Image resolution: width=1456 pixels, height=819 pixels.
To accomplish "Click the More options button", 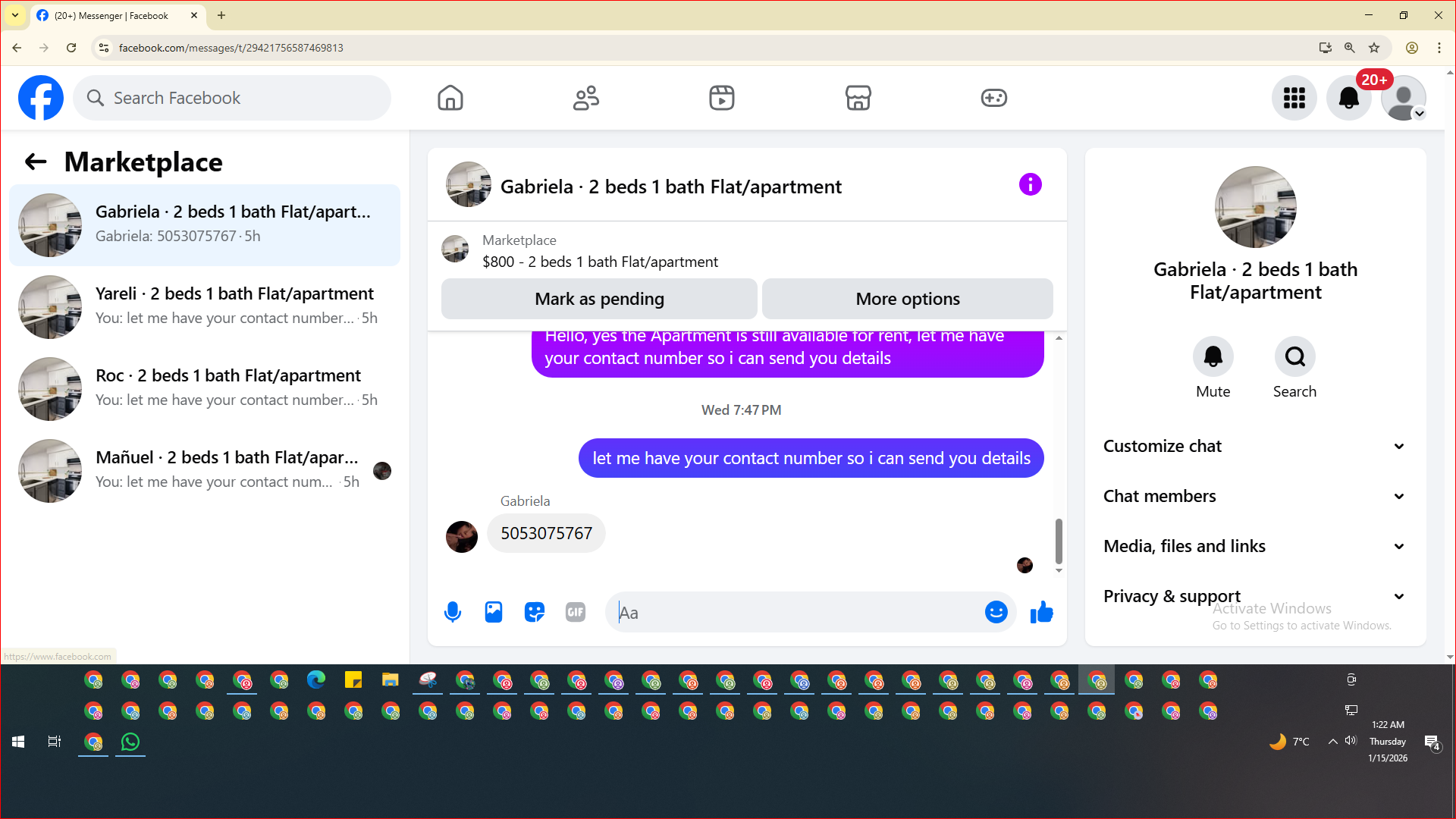I will 907,299.
